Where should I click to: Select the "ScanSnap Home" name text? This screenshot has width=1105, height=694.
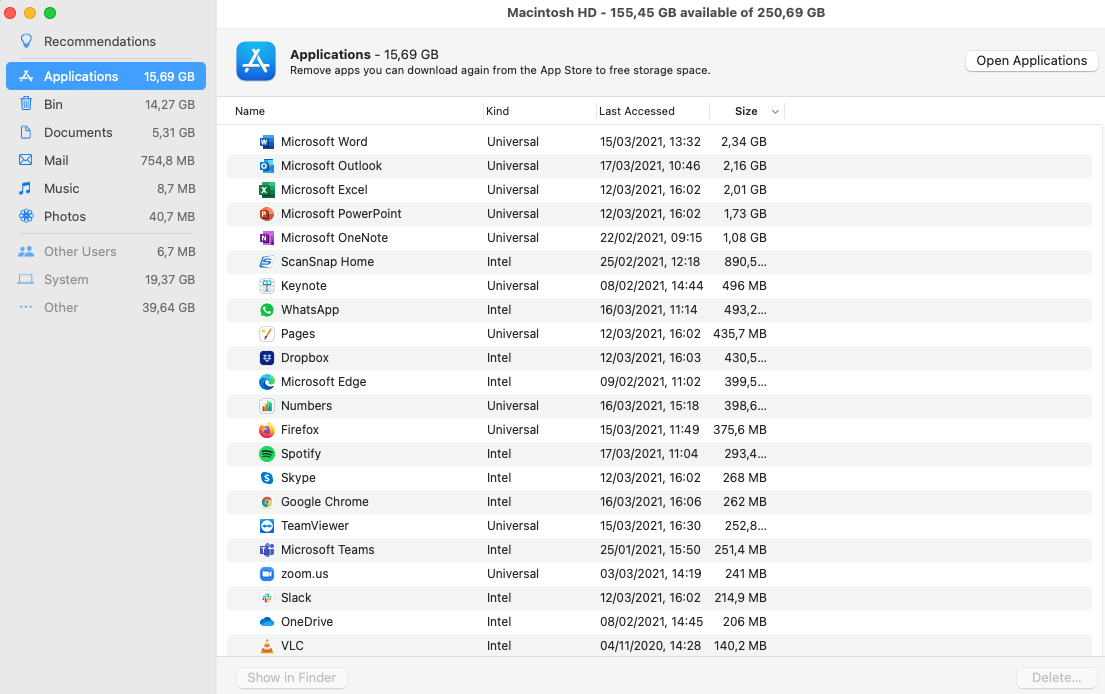tap(327, 261)
